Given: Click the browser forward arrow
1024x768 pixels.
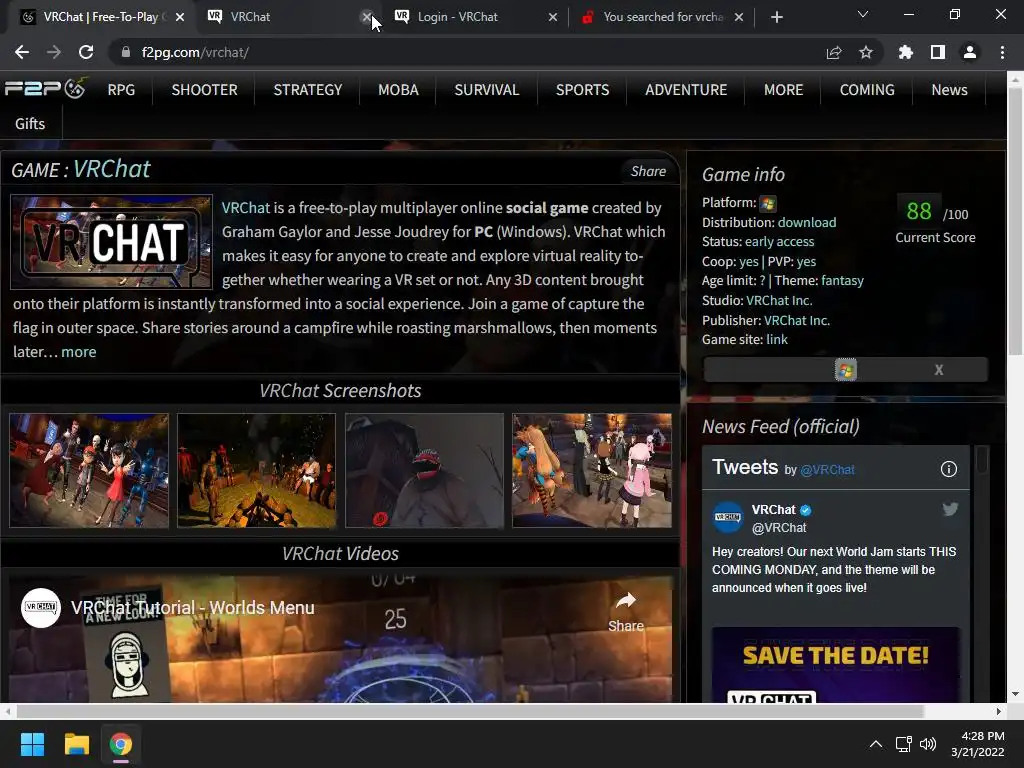Looking at the screenshot, I should [x=54, y=52].
